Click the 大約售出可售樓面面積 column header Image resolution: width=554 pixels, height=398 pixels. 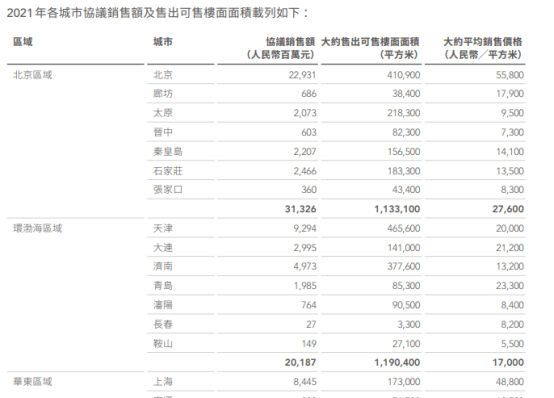tap(370, 42)
